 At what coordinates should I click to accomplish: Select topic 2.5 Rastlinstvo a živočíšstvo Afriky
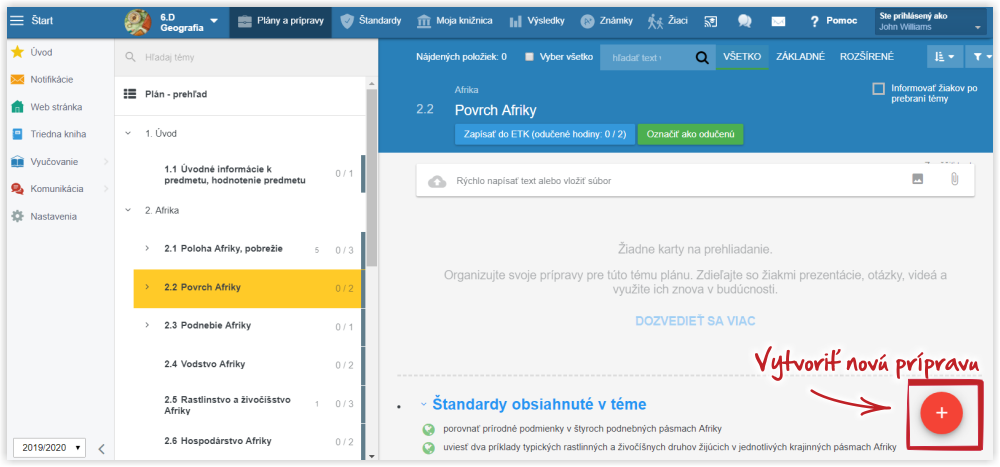coord(228,405)
